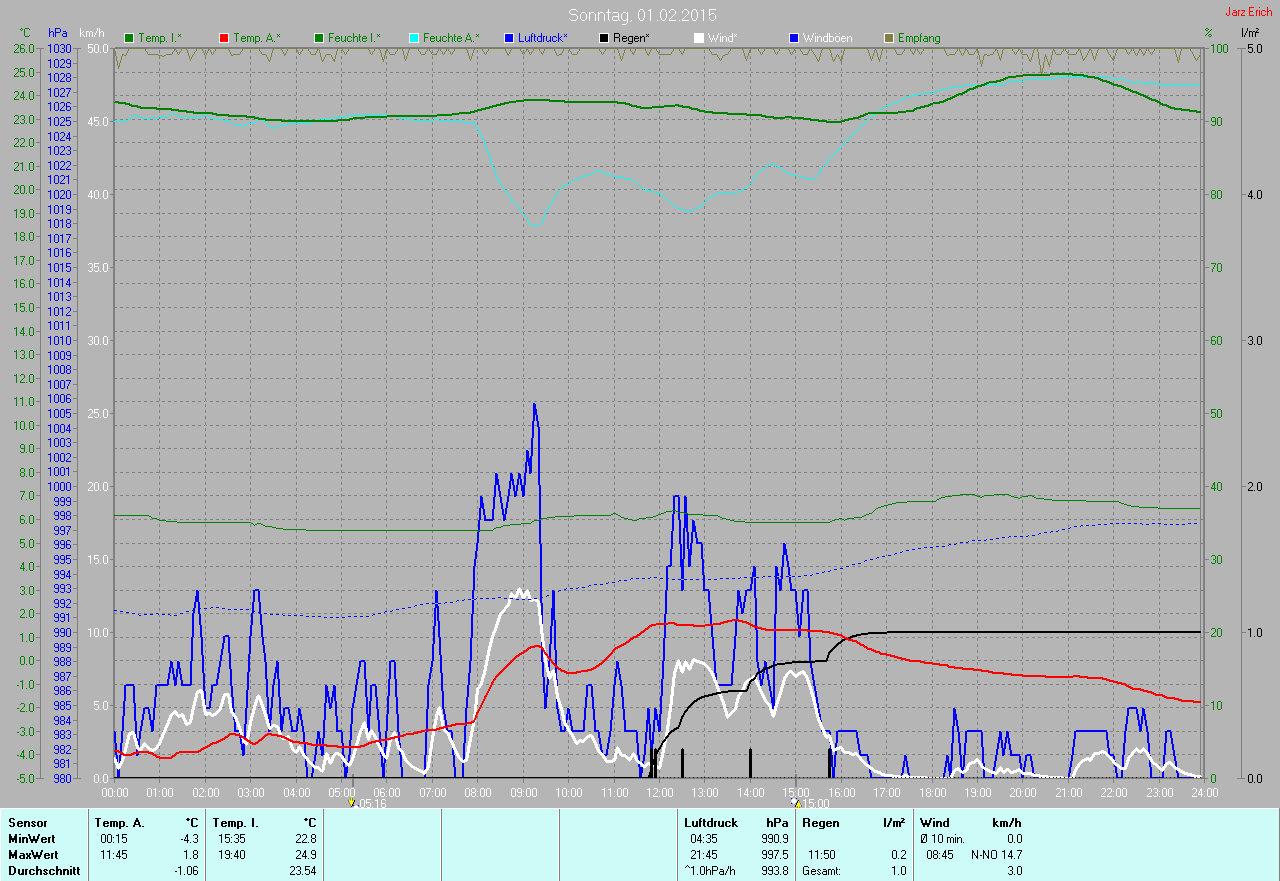
Task: Click the black Regen legend square
Action: (604, 38)
